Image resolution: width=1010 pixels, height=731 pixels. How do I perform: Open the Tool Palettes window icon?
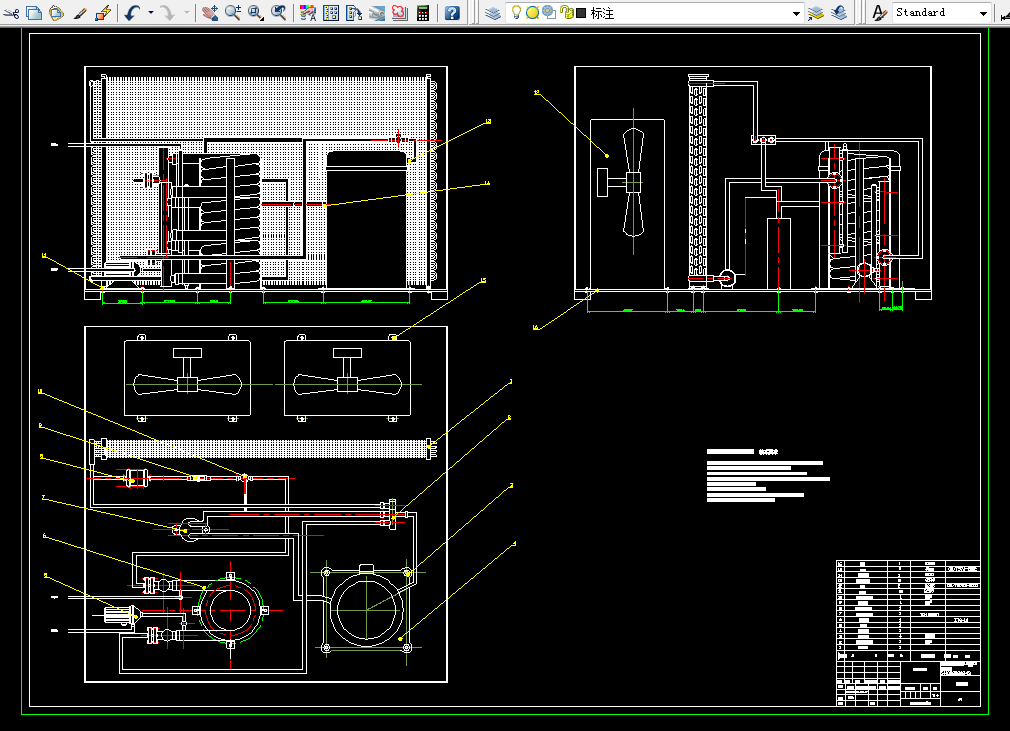(354, 12)
